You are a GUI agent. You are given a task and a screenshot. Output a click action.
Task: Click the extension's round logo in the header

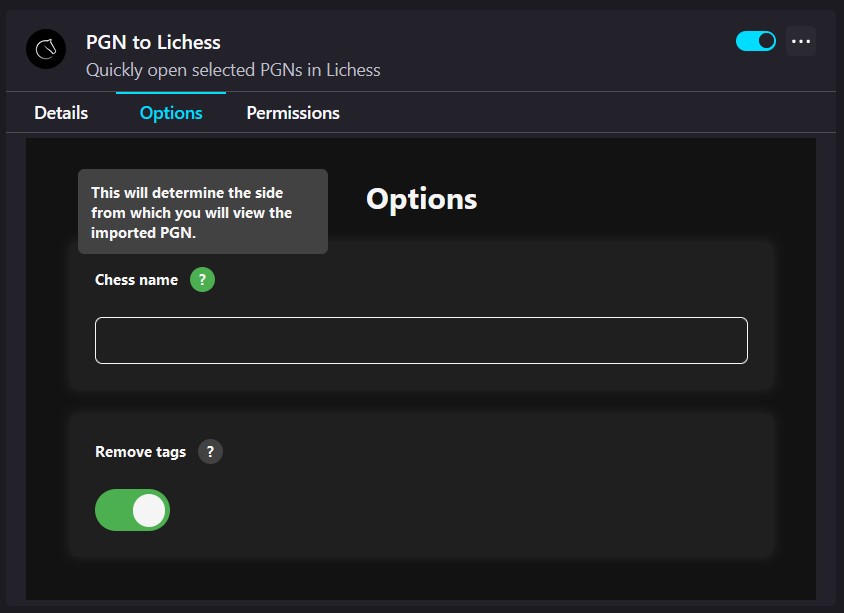pos(44,49)
